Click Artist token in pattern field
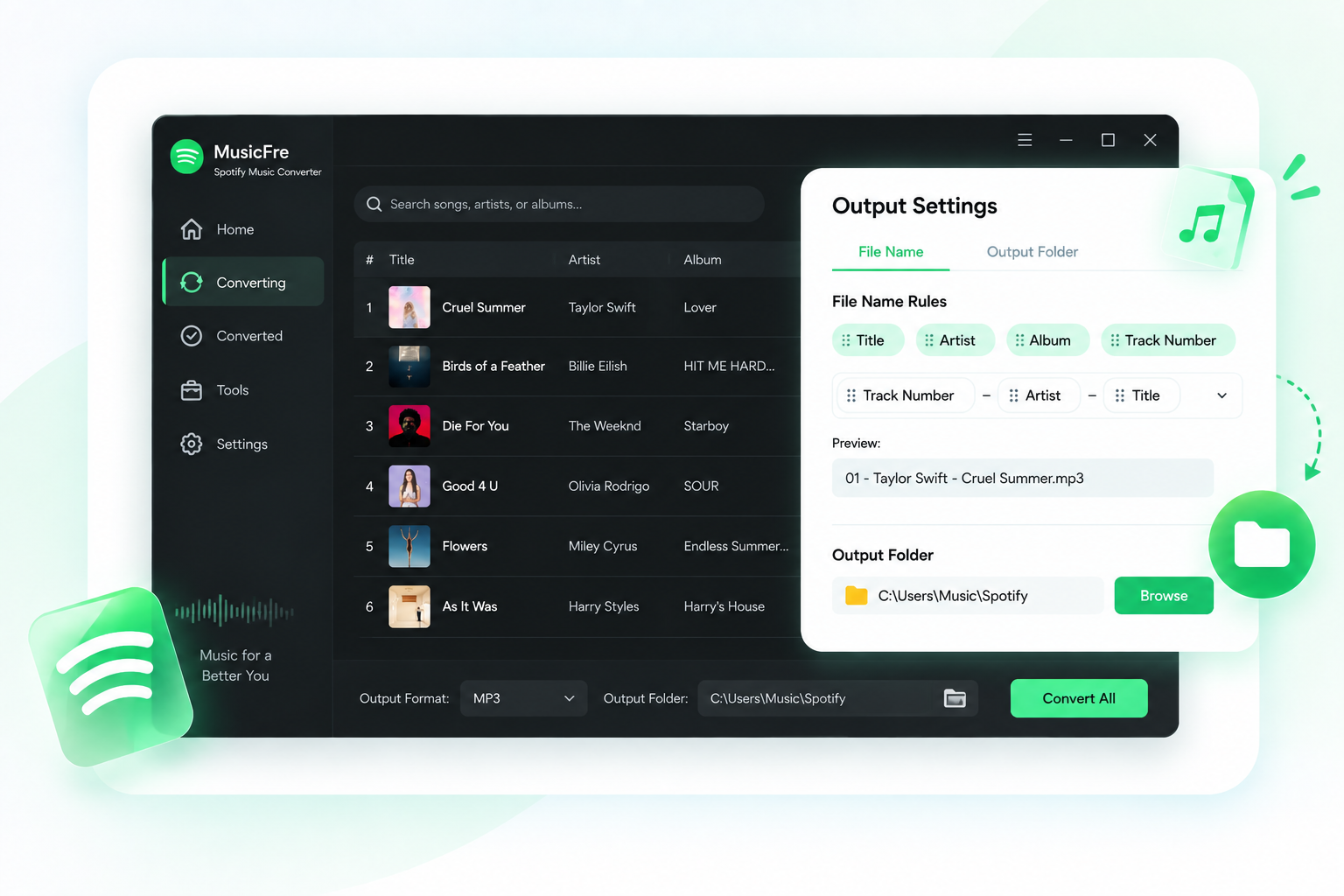 (x=1039, y=395)
